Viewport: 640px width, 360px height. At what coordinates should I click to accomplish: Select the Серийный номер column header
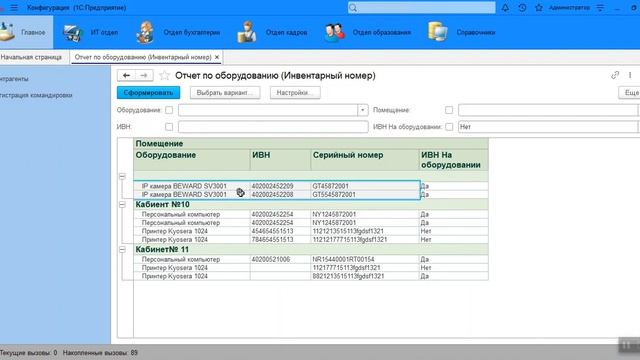click(x=365, y=160)
